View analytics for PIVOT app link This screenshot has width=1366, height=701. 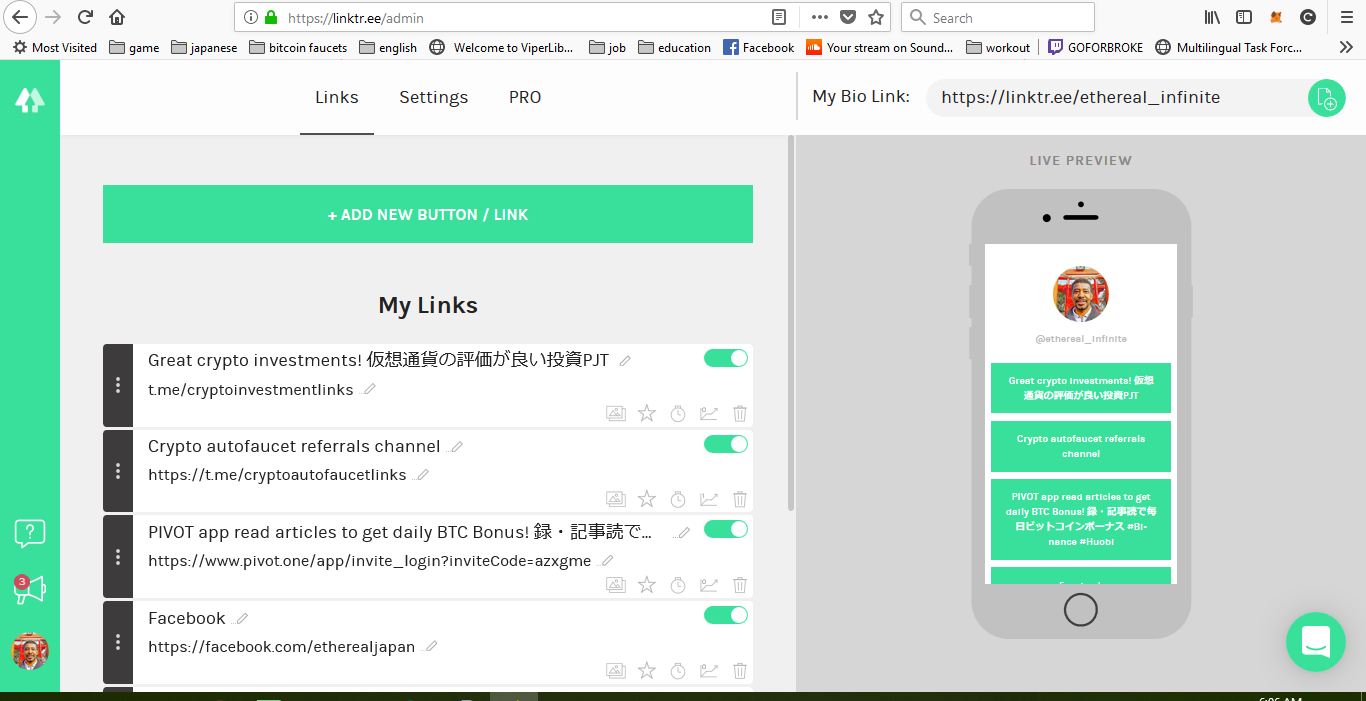(x=709, y=585)
